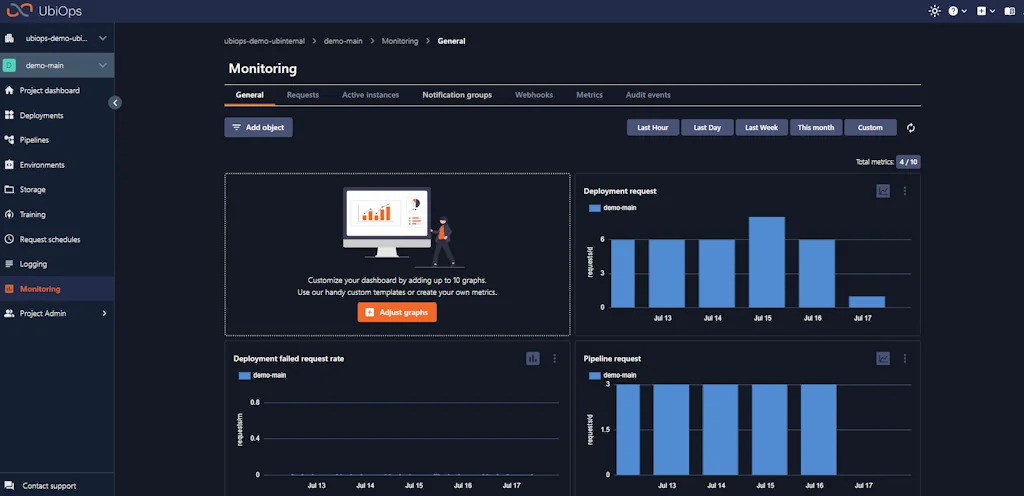
Task: Click the Pipeline request graph title
Action: tap(612, 358)
